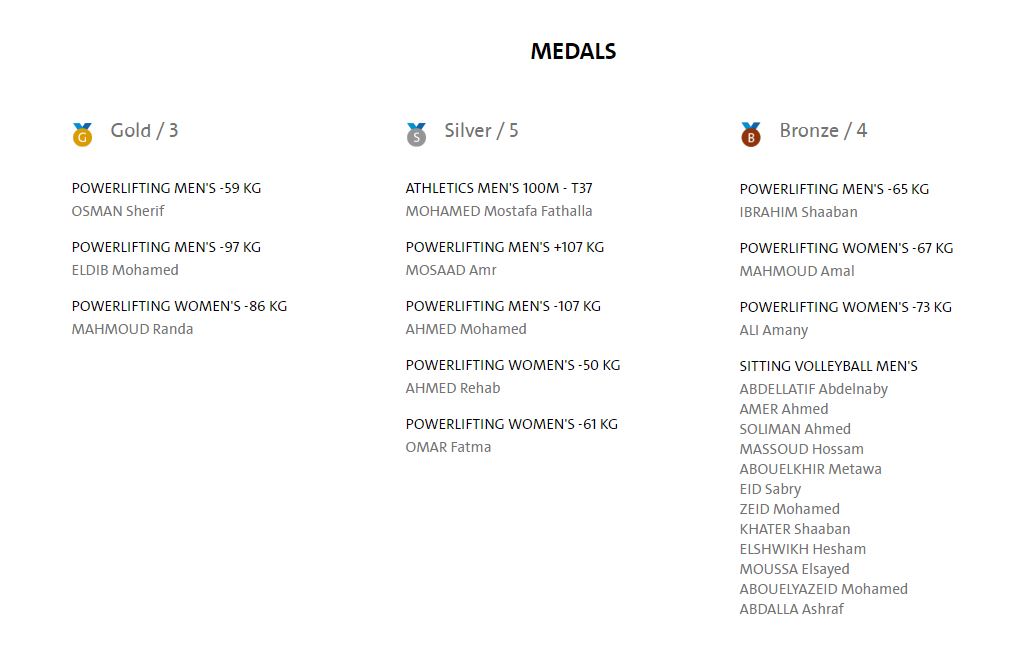Screen dimensions: 1017x647
Task: Select Powerlifting Women's -86 KG event
Action: pyautogui.click(x=179, y=306)
